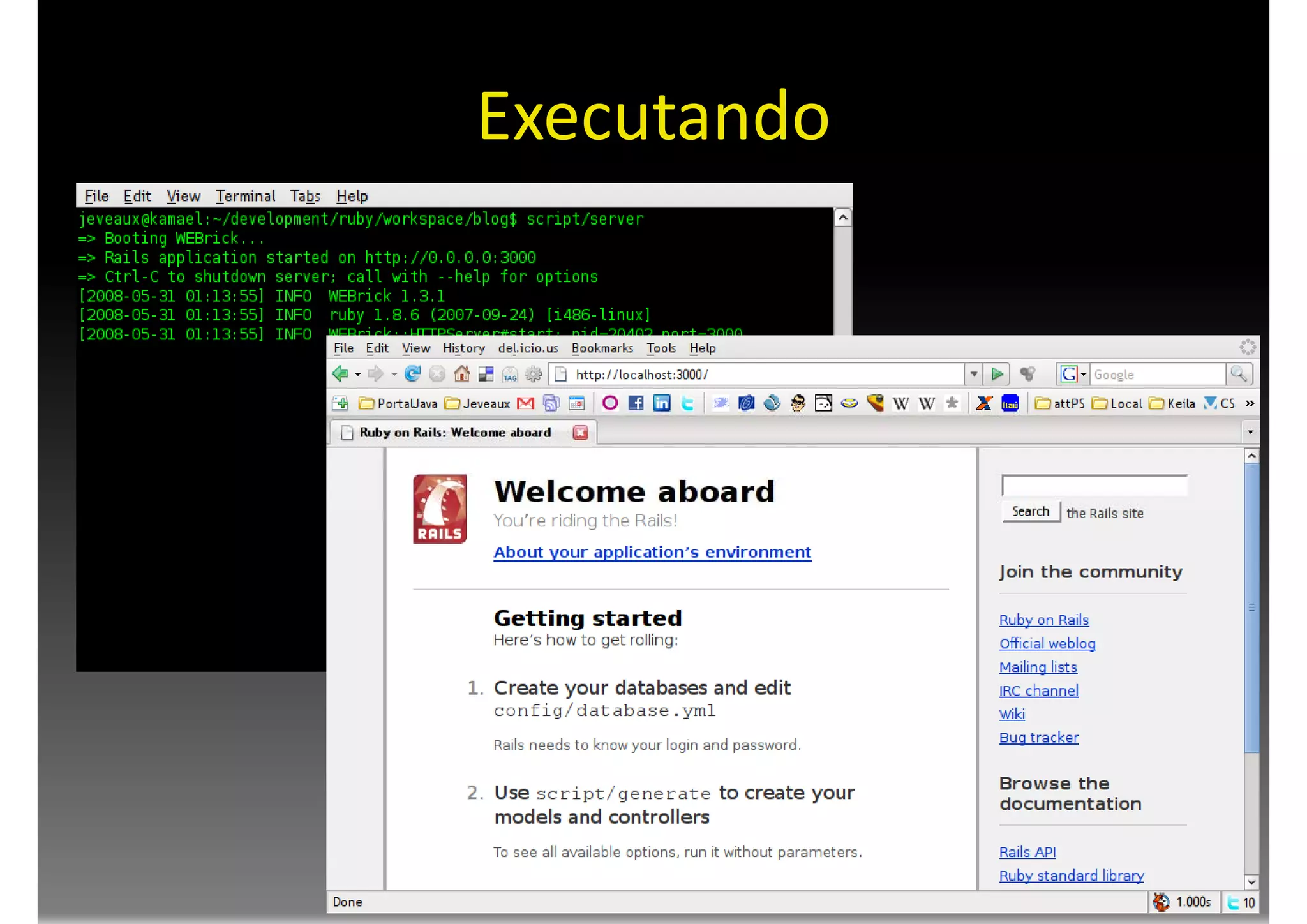1307x924 pixels.
Task: Open the Keila bookmarks folder
Action: pos(1172,403)
